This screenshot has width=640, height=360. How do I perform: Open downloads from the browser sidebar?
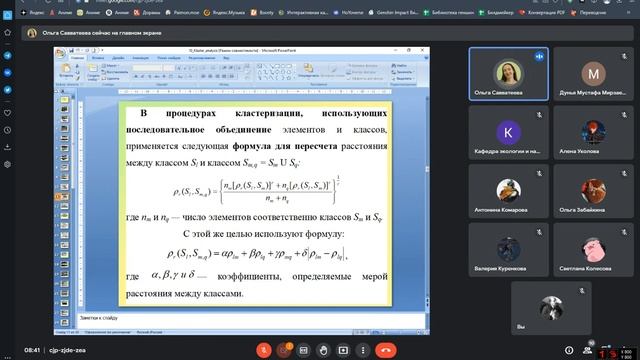click(x=7, y=147)
